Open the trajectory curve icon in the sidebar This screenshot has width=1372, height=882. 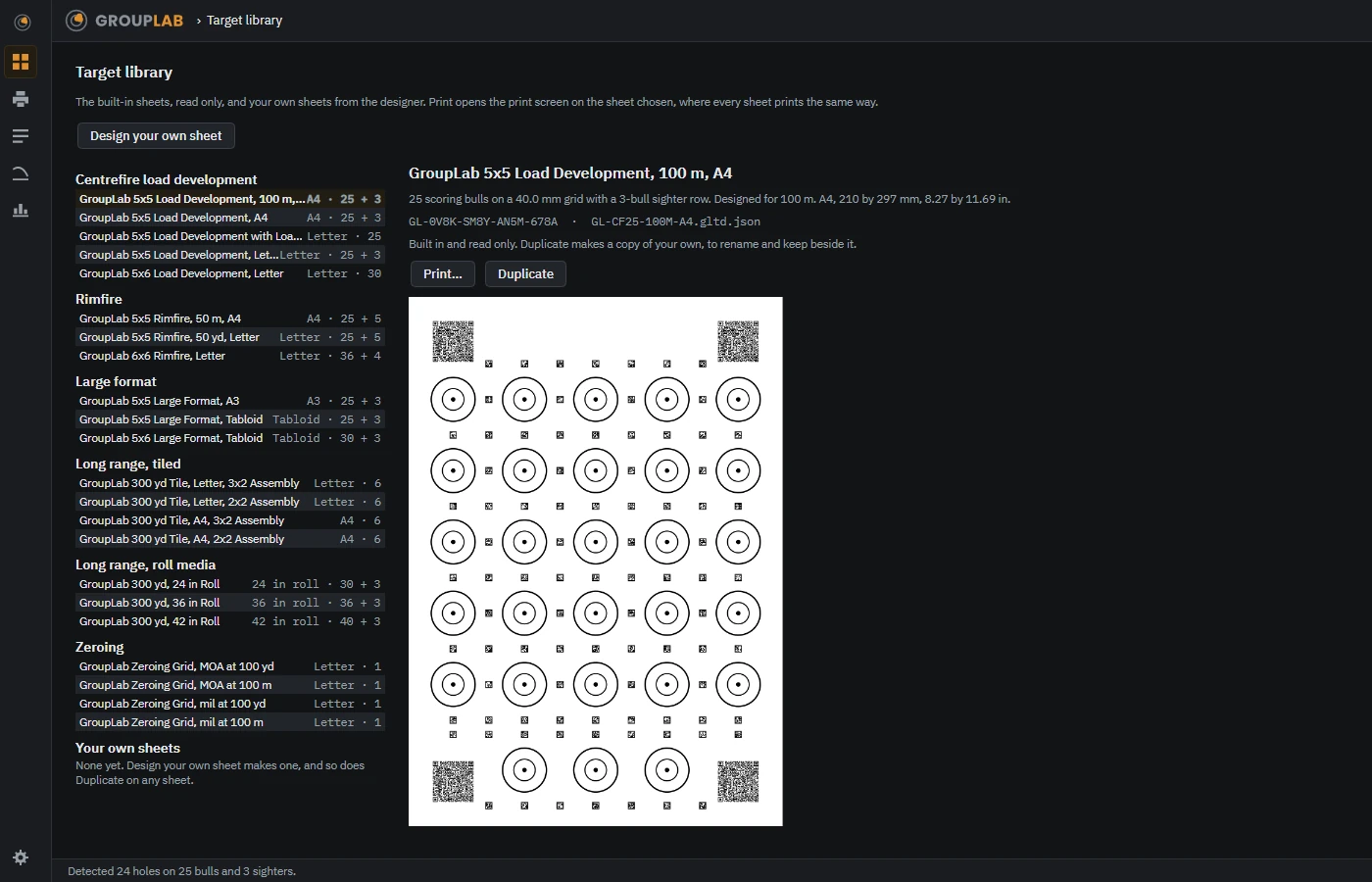click(21, 173)
